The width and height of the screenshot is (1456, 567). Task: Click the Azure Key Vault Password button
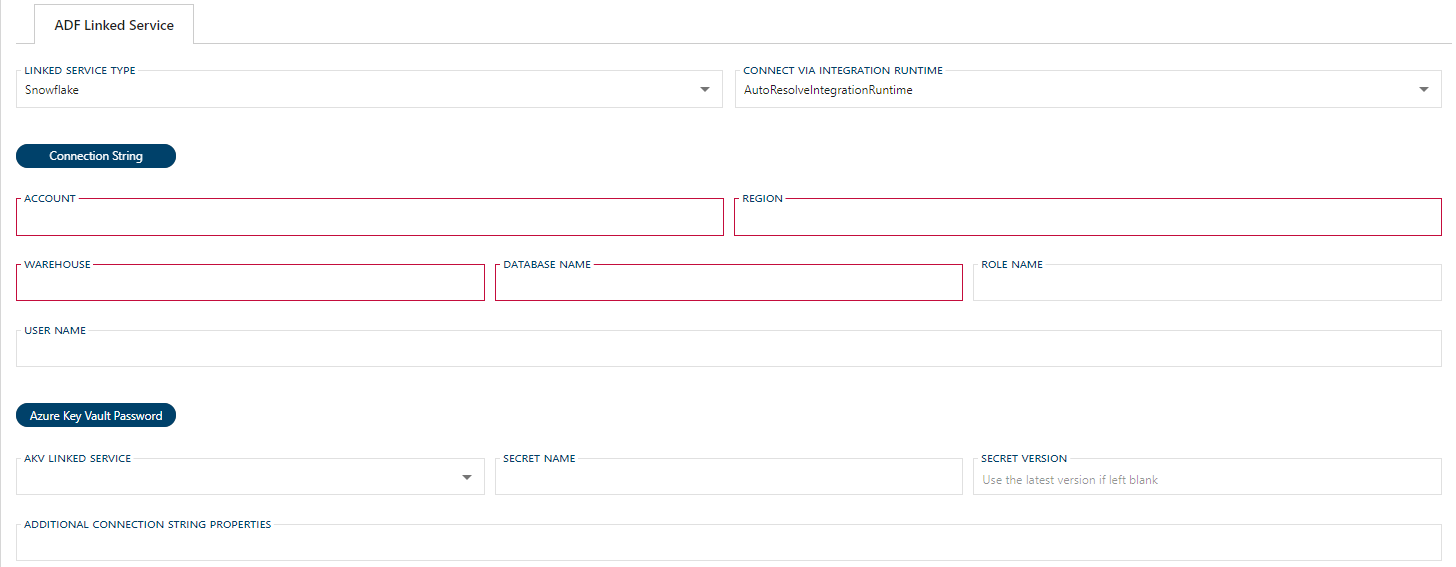point(96,416)
